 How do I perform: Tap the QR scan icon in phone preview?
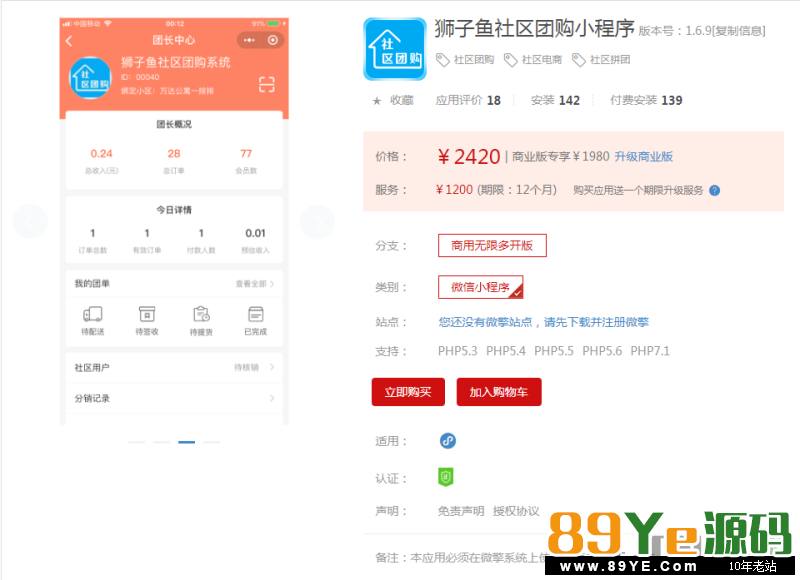coord(266,84)
